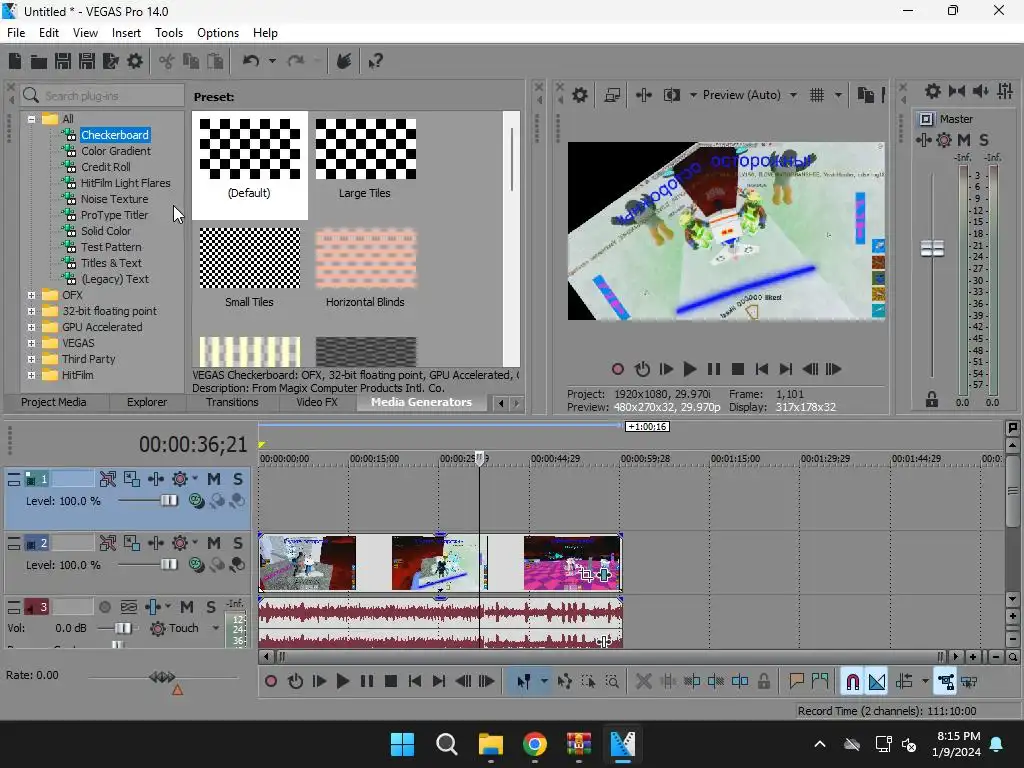The width and height of the screenshot is (1024, 768).
Task: Solo video track 1
Action: click(x=238, y=479)
